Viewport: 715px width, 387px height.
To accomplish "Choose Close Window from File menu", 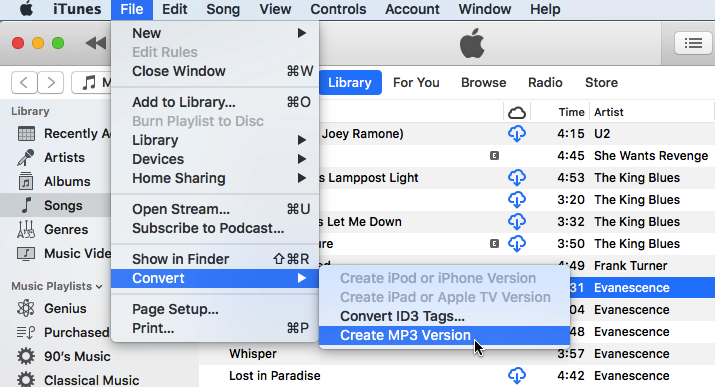I will pyautogui.click(x=215, y=71).
